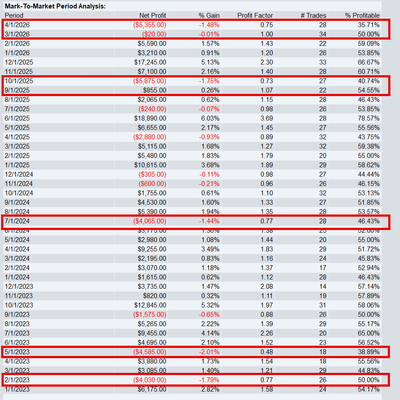The width and height of the screenshot is (400, 400).
Task: Click the $855.00 net profit cell
Action: 155,90
